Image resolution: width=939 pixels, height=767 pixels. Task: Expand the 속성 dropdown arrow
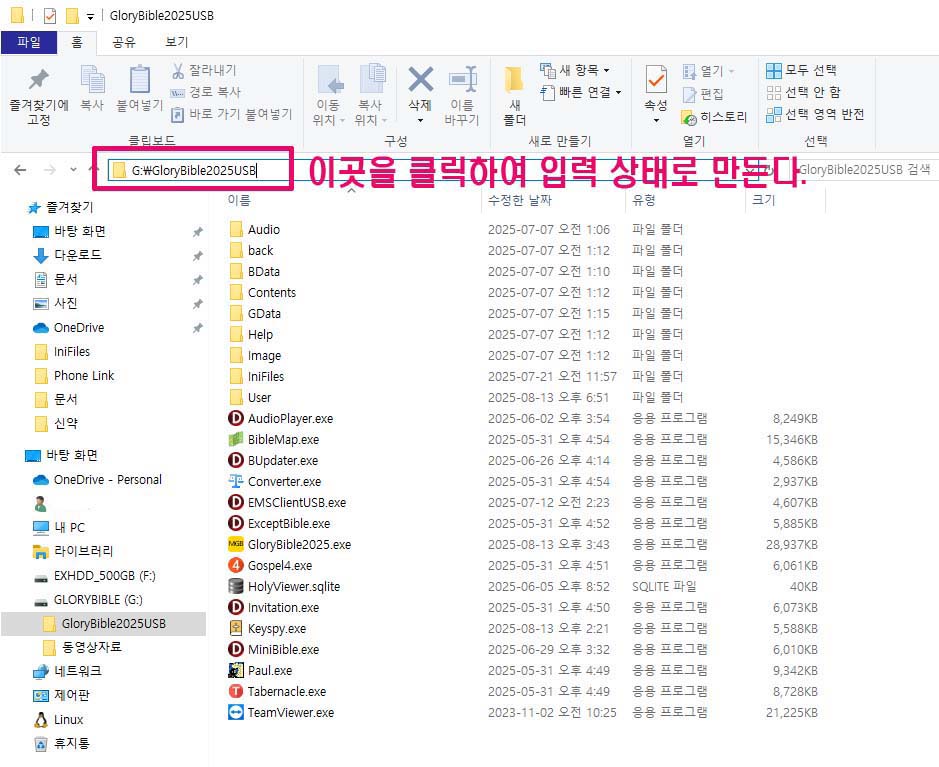(x=656, y=120)
